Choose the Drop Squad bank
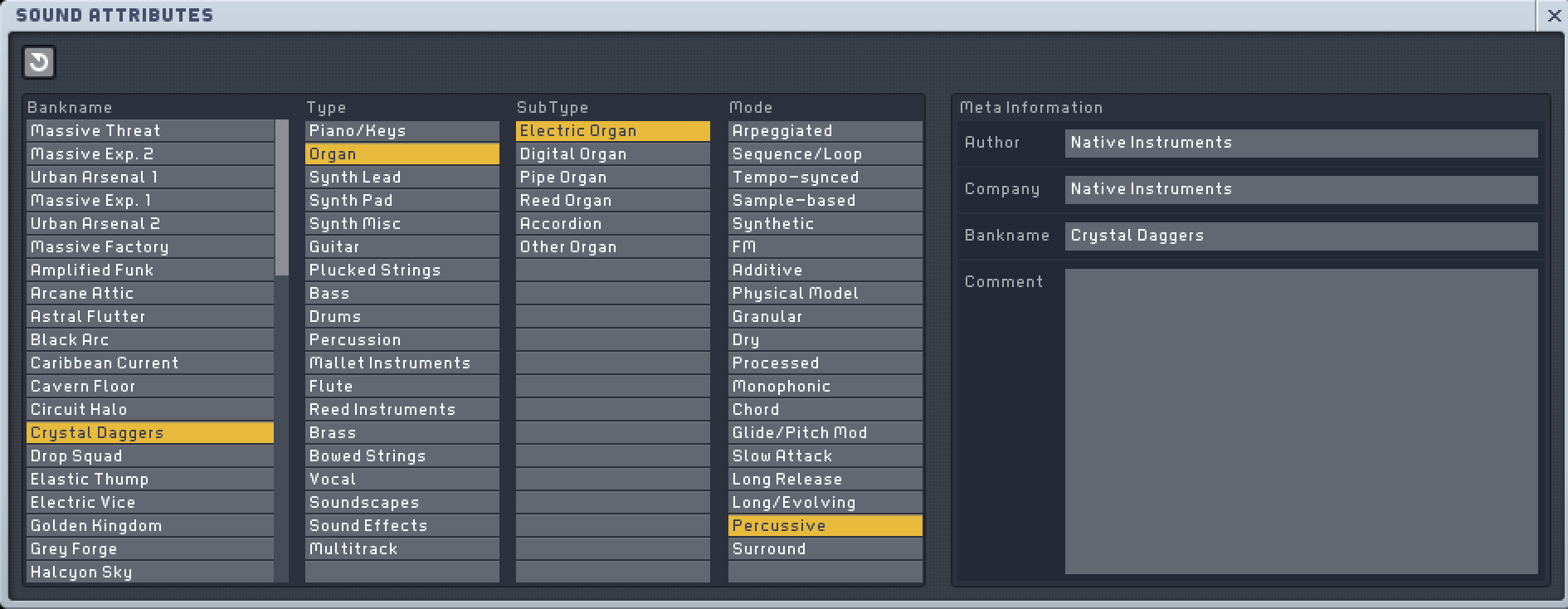 pos(149,456)
